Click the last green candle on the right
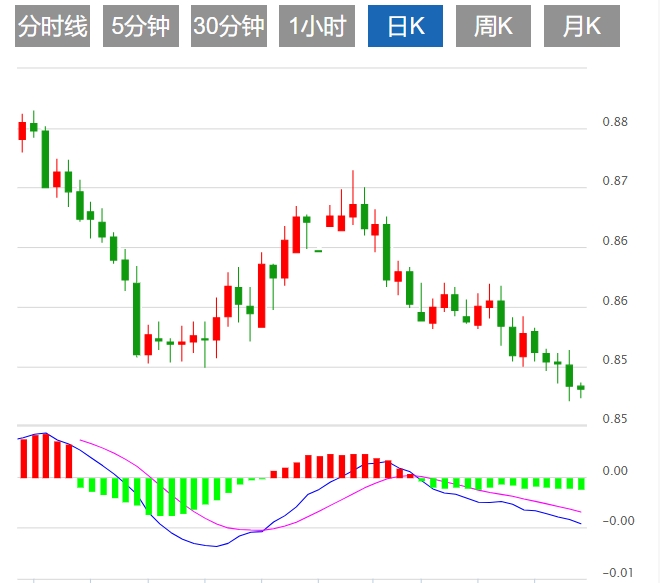Image resolution: width=660 pixels, height=583 pixels. pyautogui.click(x=580, y=388)
